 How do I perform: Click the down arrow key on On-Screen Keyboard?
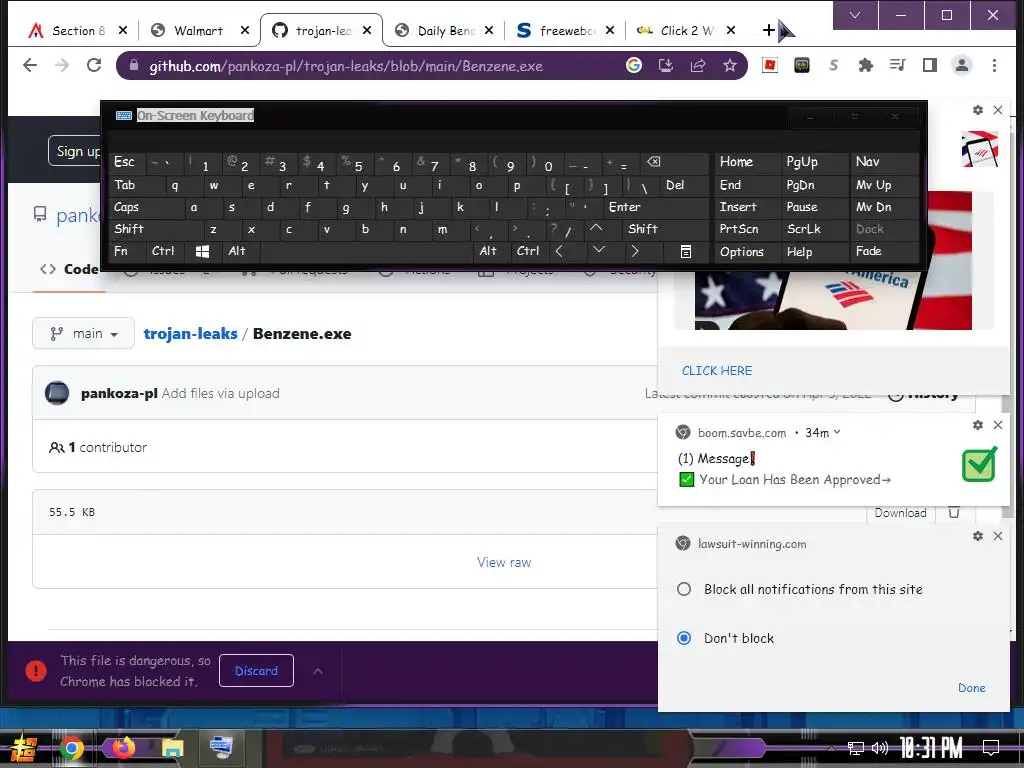[598, 251]
